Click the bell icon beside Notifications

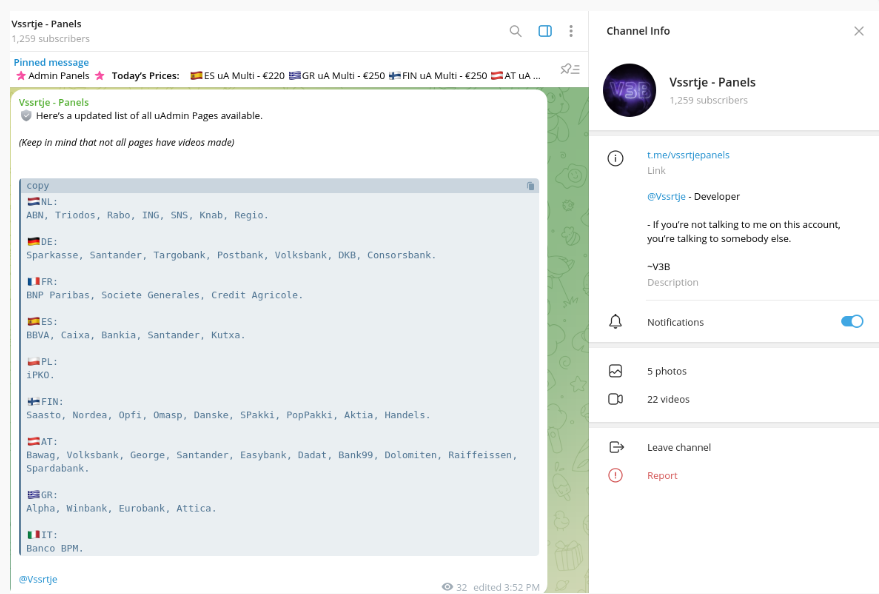click(616, 321)
